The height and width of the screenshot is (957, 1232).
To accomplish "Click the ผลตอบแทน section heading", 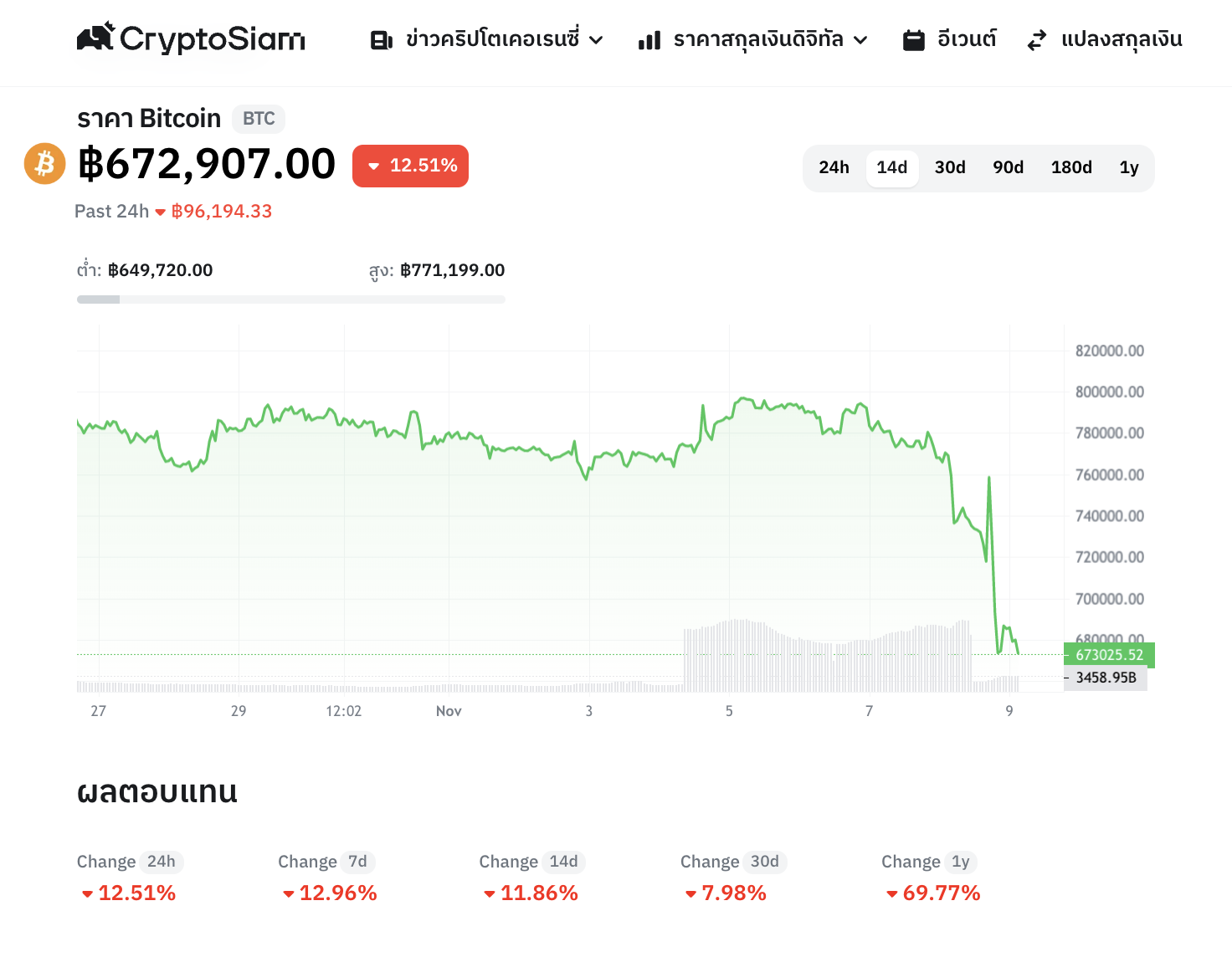I will [x=157, y=791].
